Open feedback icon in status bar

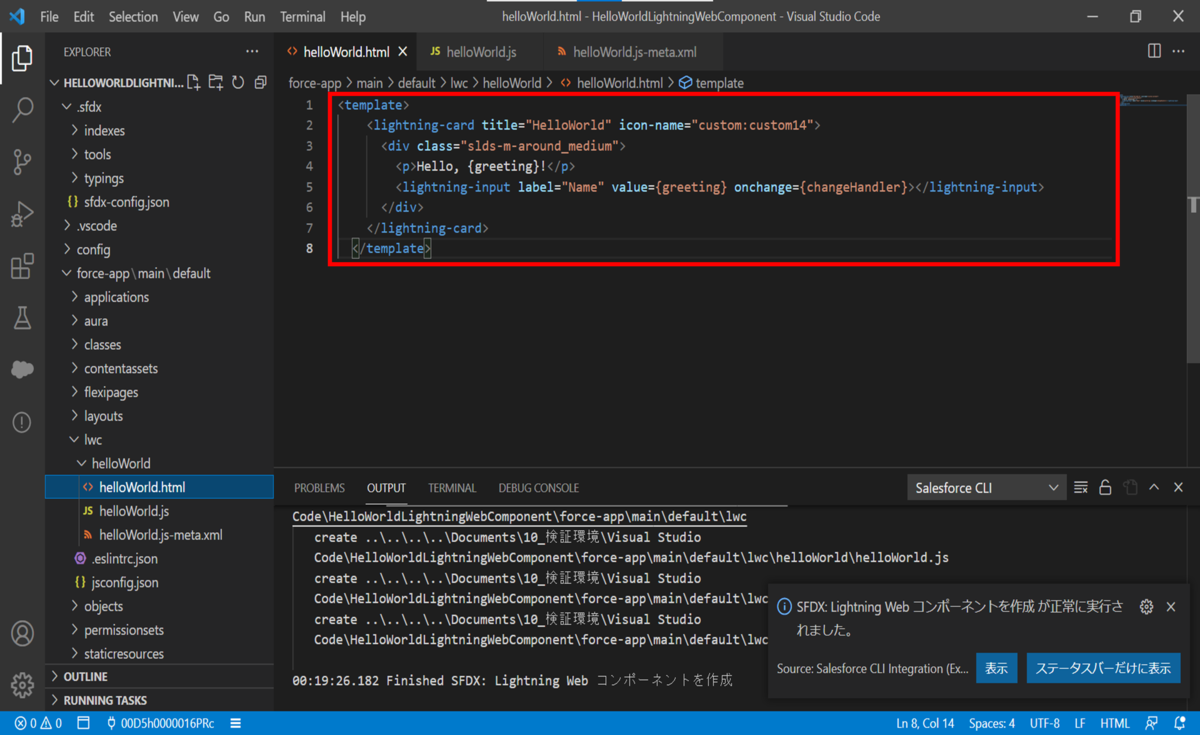pos(1152,723)
